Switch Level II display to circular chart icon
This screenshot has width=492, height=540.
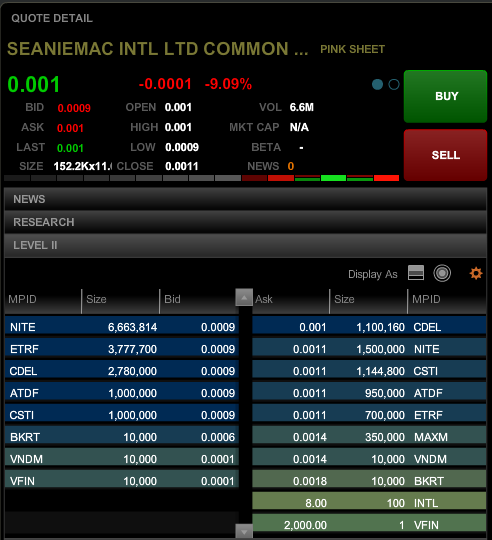442,273
